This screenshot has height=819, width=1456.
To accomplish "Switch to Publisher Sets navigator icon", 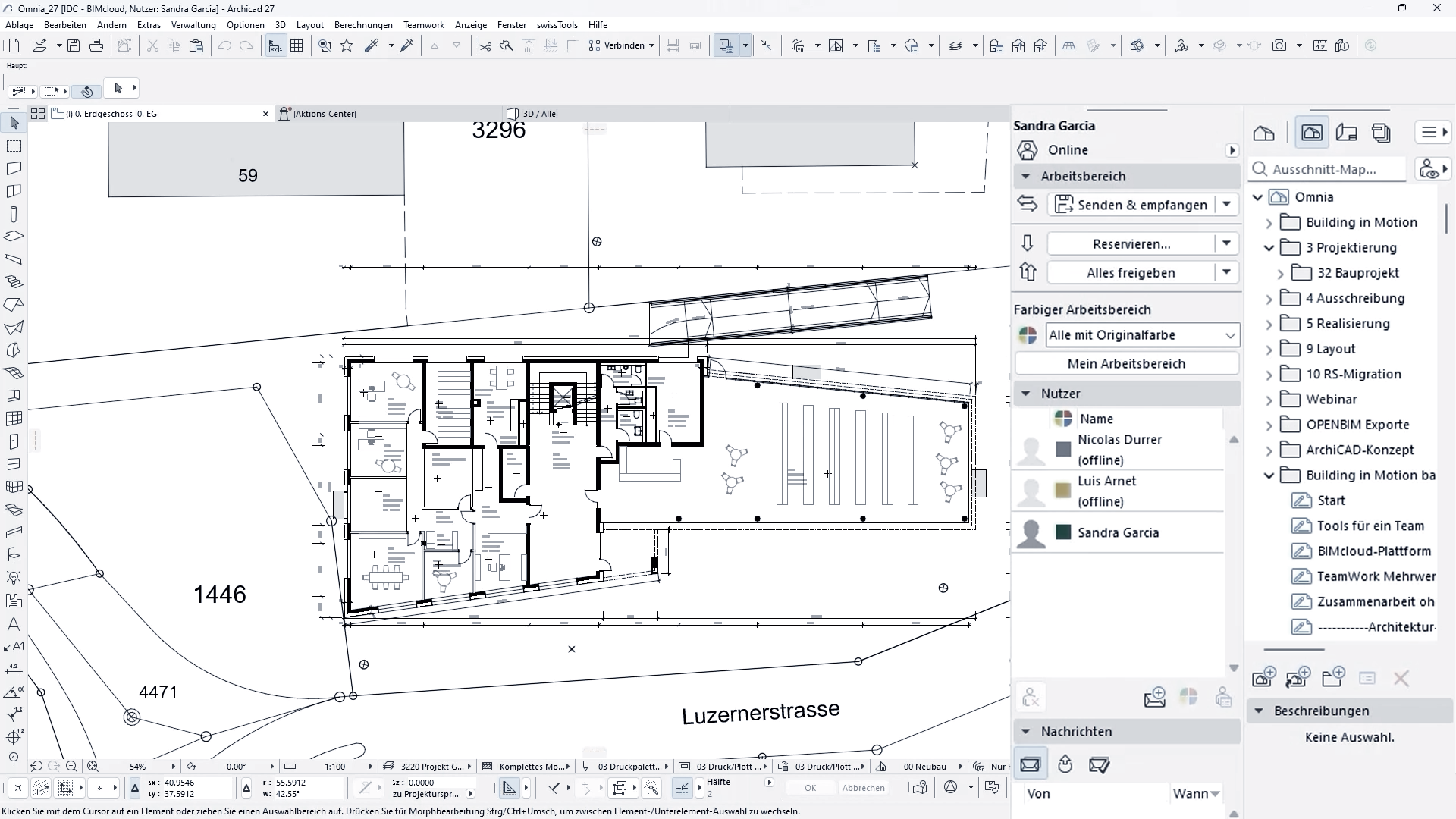I will 1382,133.
